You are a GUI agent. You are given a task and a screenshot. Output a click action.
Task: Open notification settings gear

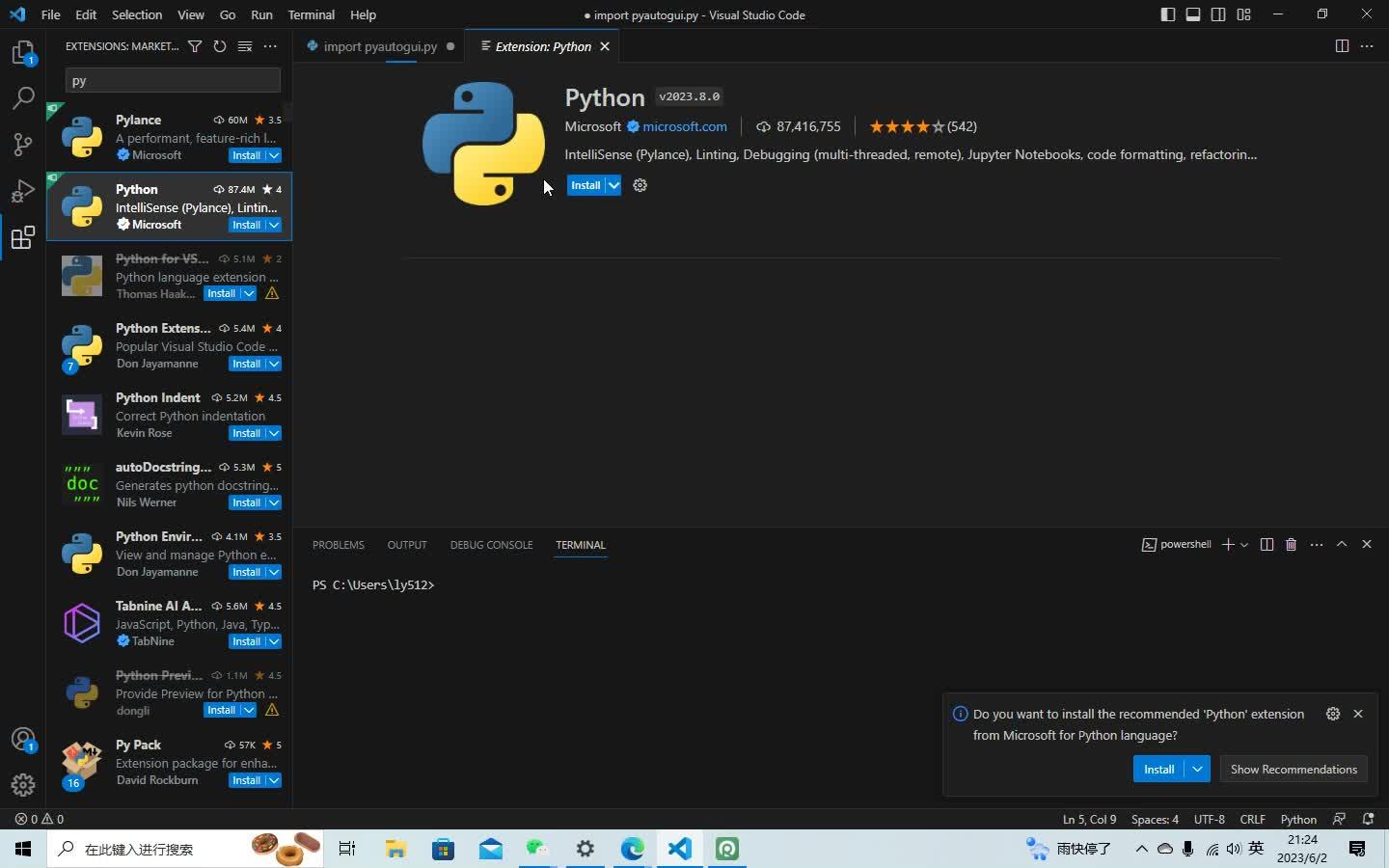click(1333, 714)
